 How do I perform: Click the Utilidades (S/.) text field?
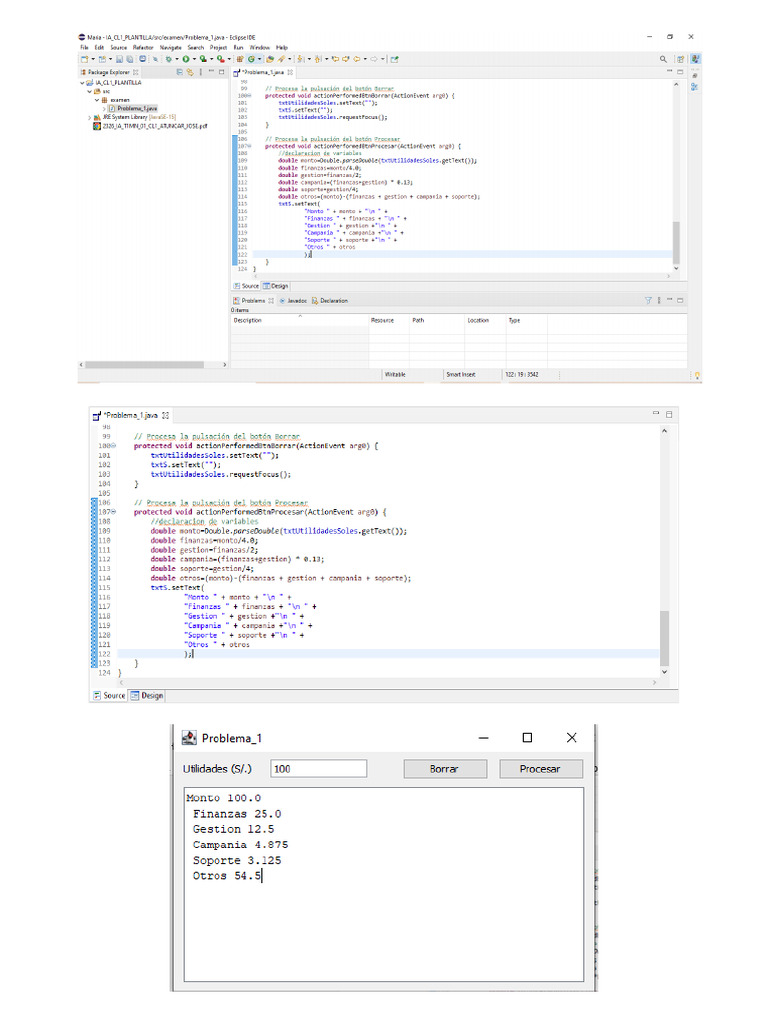click(319, 769)
